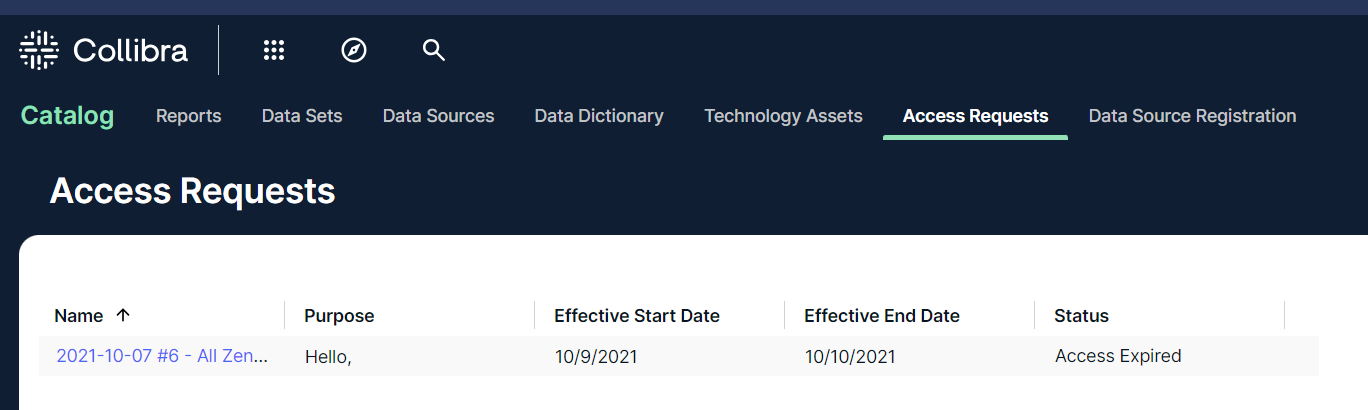Image resolution: width=1368 pixels, height=410 pixels.
Task: Click the search magnifier icon
Action: pos(433,50)
